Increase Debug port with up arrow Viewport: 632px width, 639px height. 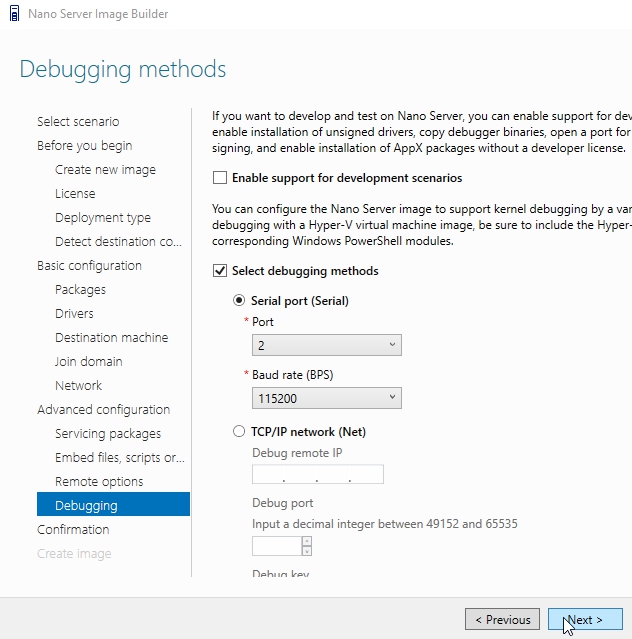(307, 541)
